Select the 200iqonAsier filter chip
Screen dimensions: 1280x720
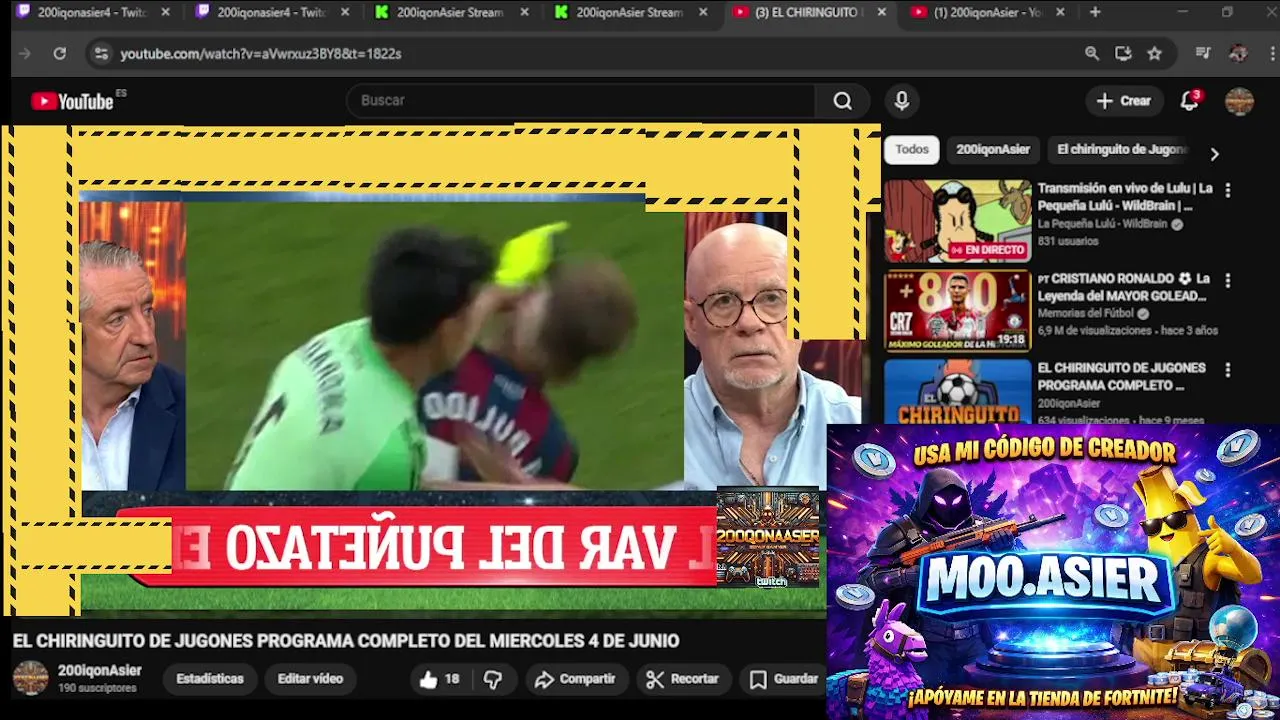[x=993, y=150]
